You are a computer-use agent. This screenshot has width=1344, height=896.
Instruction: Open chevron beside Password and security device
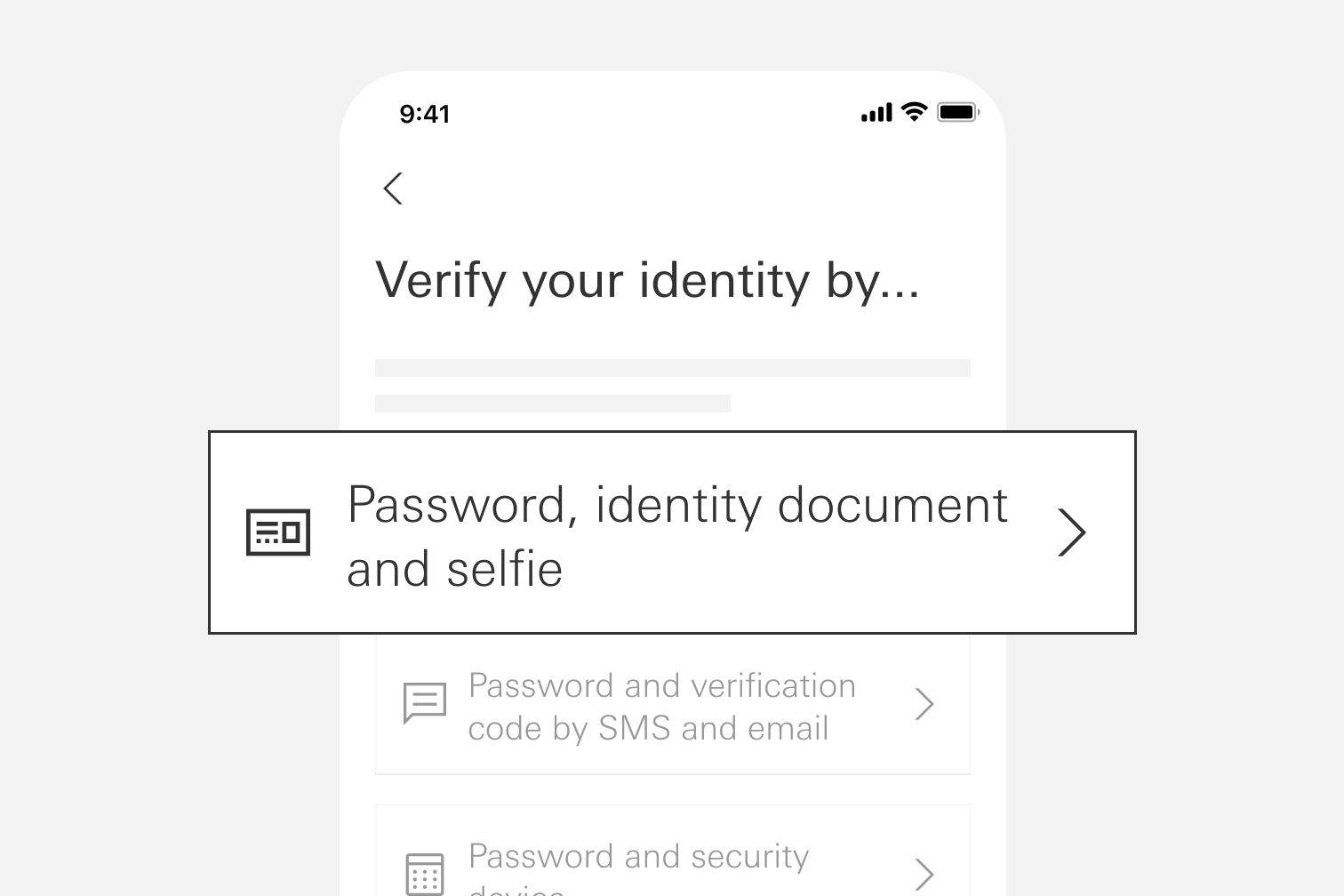pyautogui.click(x=924, y=873)
